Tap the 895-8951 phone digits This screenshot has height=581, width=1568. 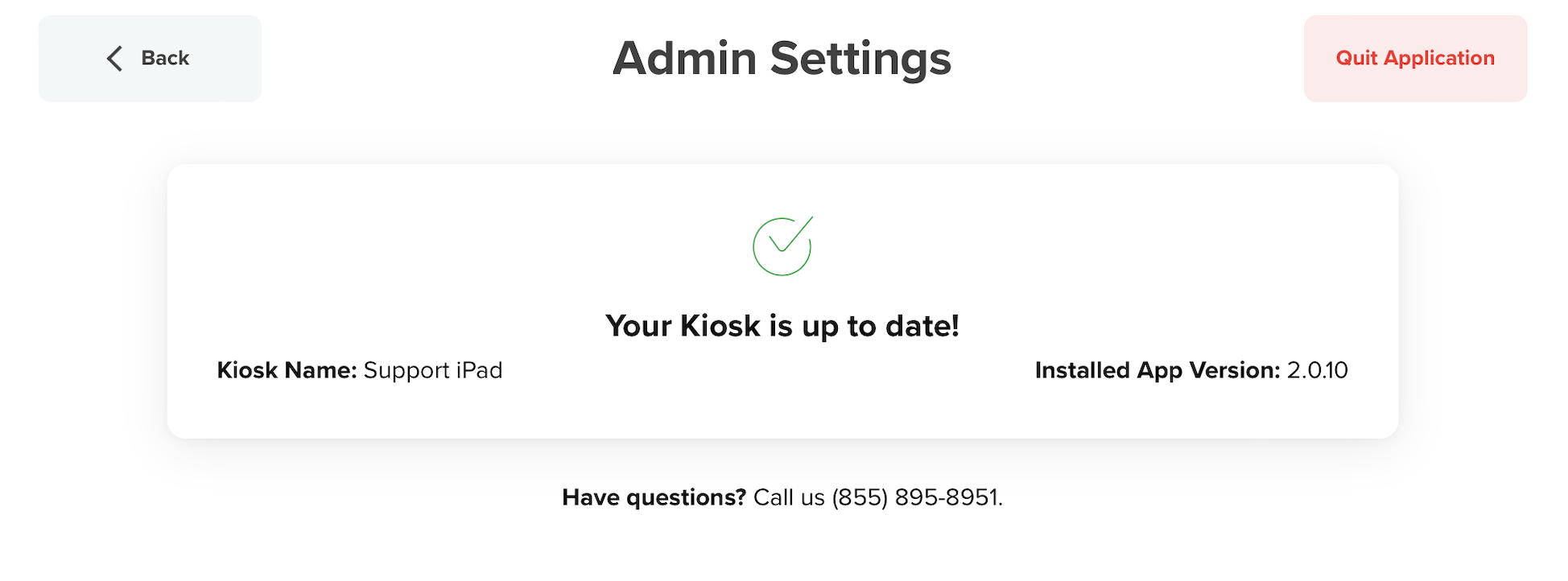[947, 497]
